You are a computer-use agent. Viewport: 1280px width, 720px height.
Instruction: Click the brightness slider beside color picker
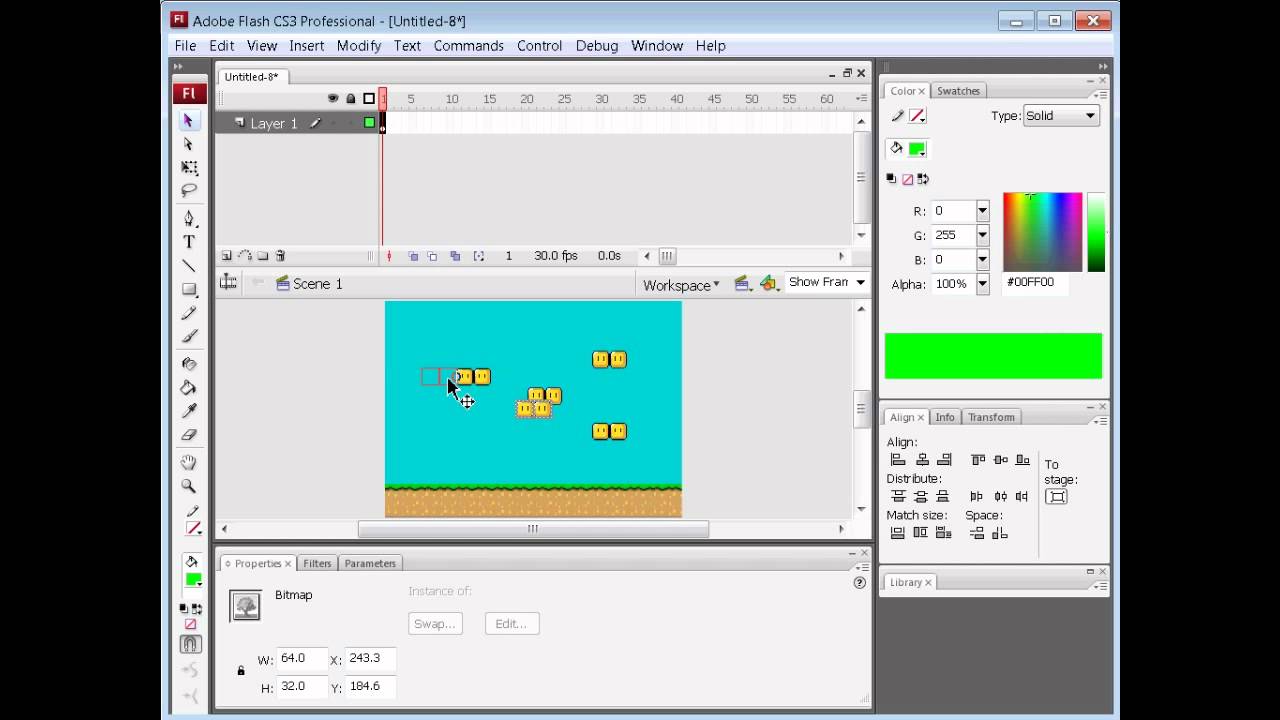1096,232
